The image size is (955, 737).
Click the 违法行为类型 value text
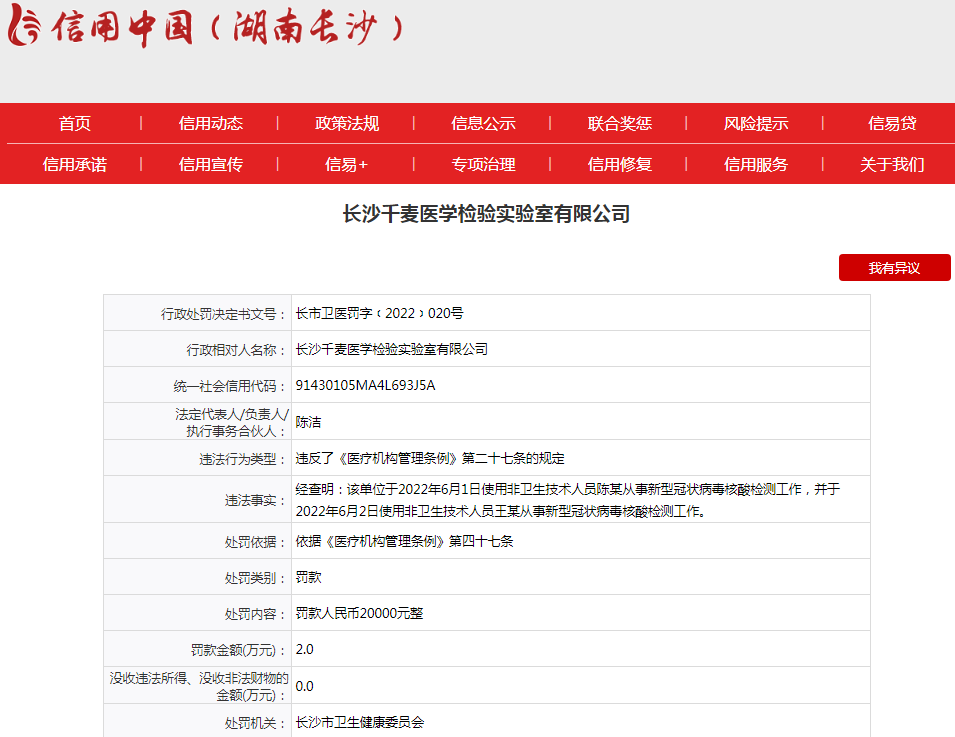click(430, 458)
